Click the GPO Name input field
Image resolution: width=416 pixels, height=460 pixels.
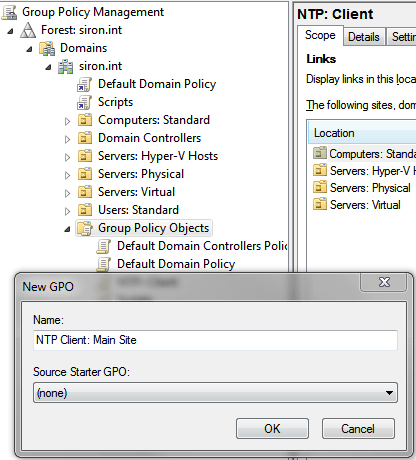(215, 340)
